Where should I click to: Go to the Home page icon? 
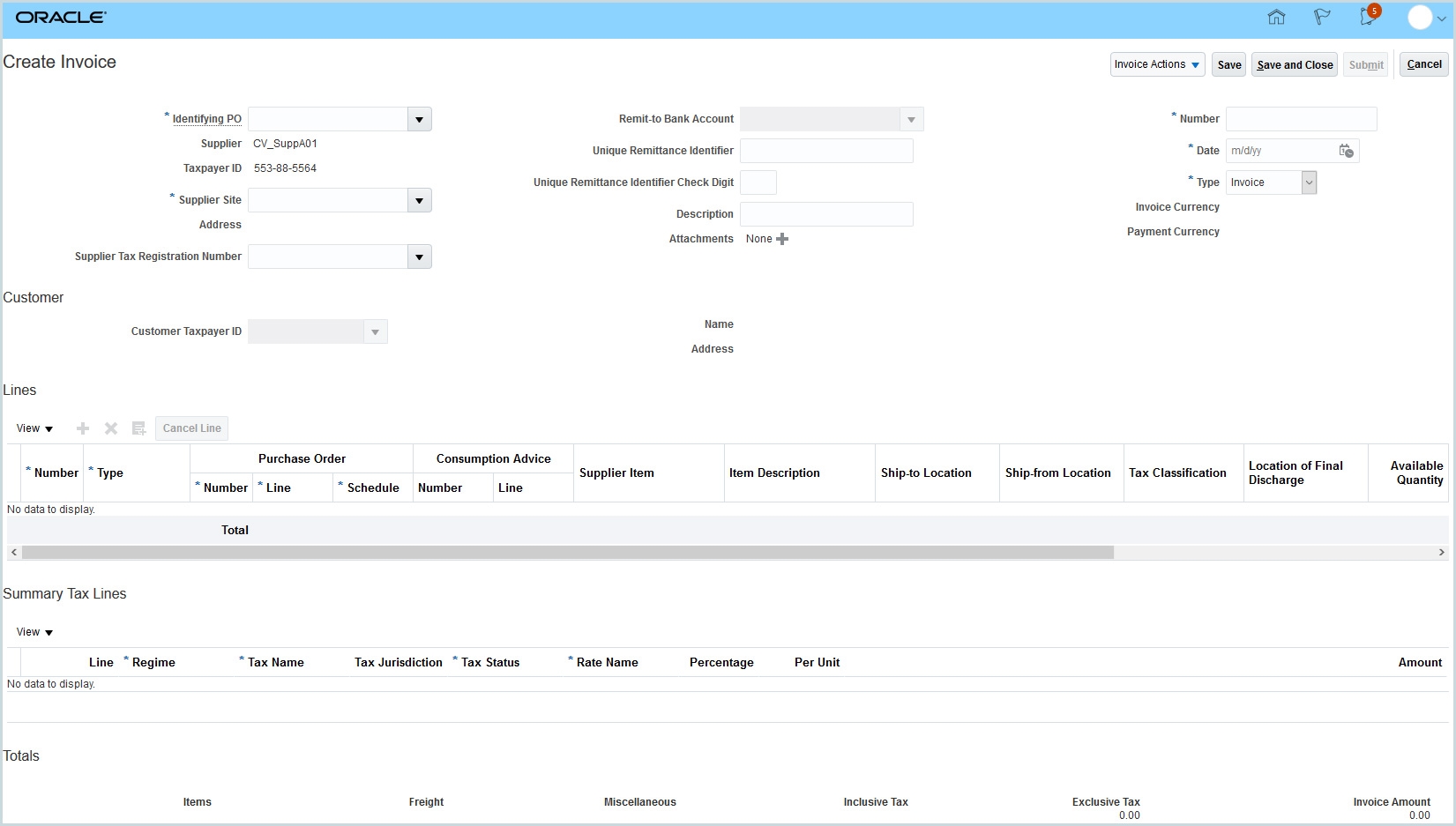[x=1276, y=17]
